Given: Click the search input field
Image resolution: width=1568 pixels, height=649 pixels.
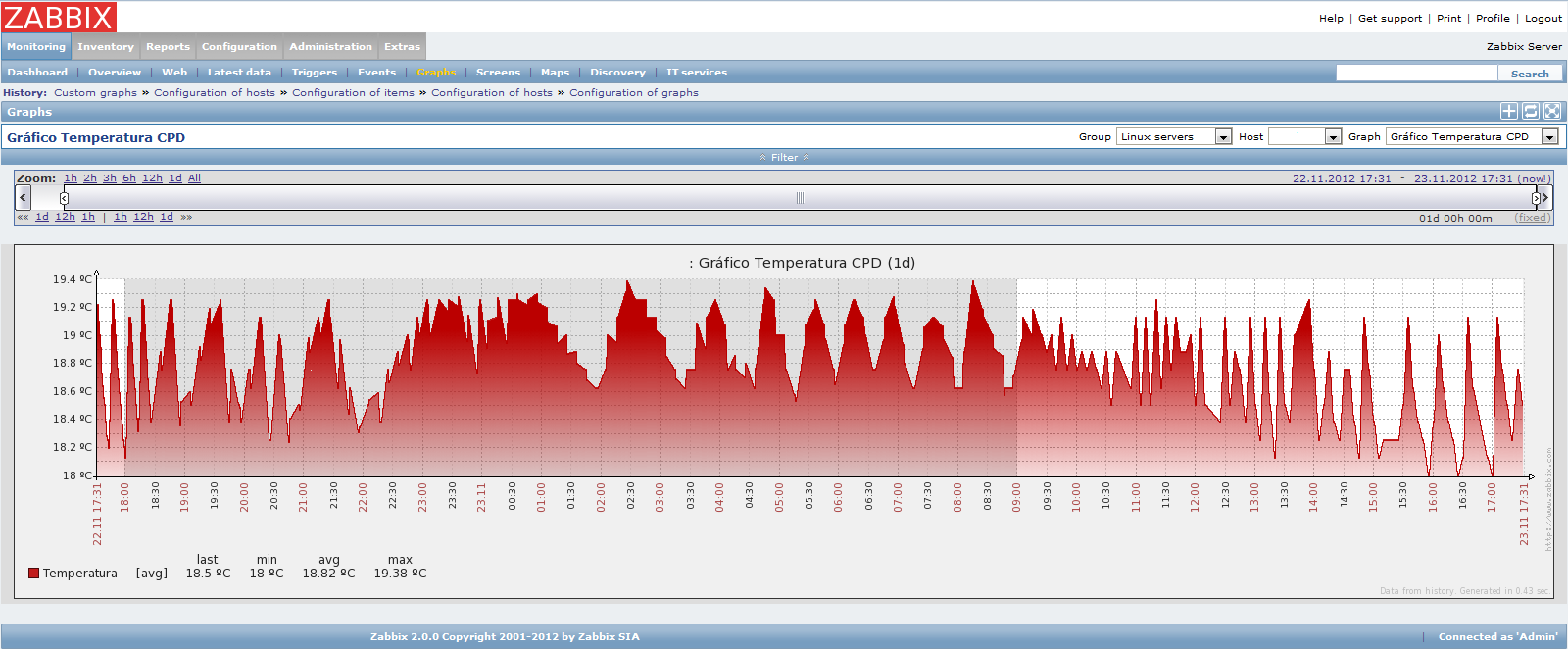Looking at the screenshot, I should click(x=1417, y=74).
